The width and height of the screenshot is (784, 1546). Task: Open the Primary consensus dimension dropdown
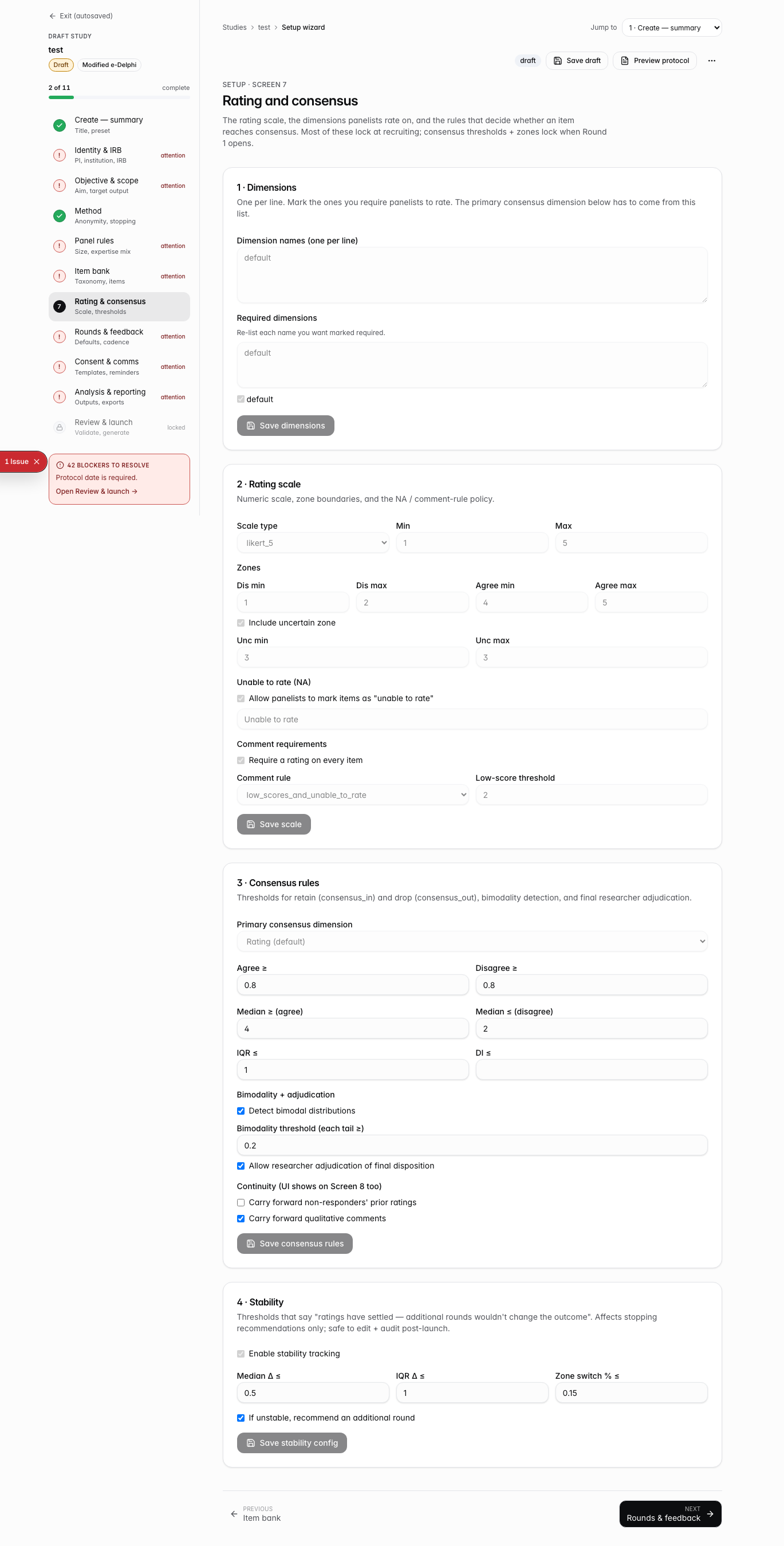[472, 942]
